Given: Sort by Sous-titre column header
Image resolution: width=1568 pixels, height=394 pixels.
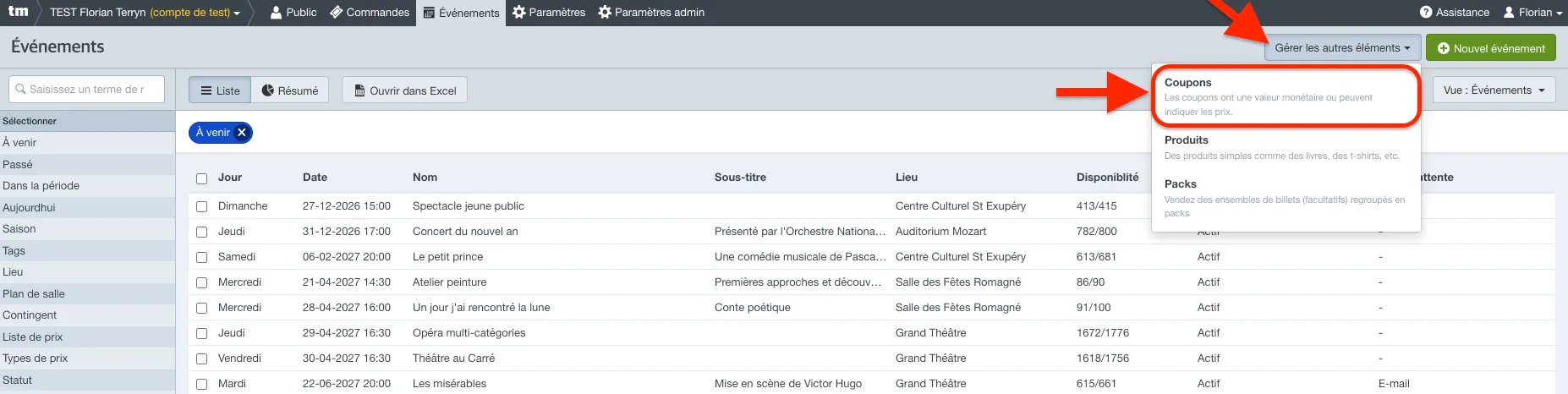Looking at the screenshot, I should coord(740,177).
